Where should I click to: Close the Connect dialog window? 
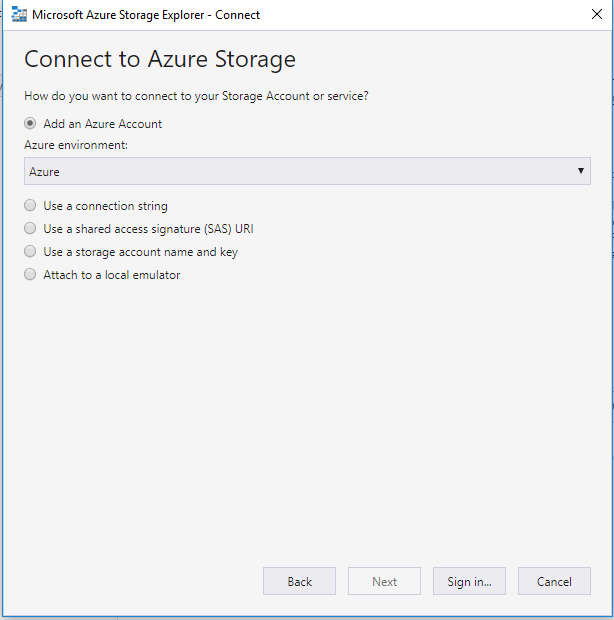[597, 14]
